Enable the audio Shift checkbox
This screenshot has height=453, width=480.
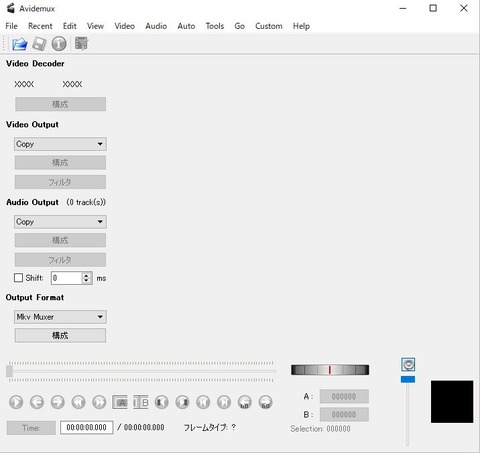coord(18,278)
